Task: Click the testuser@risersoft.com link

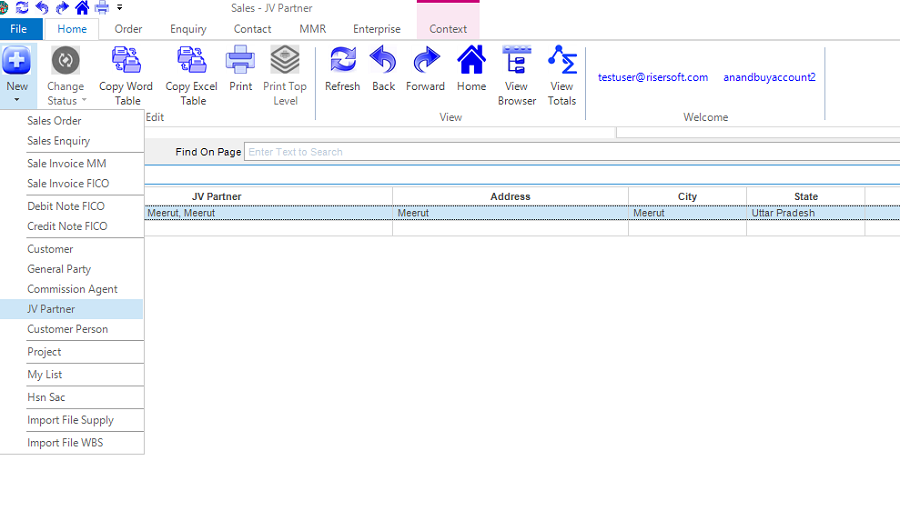Action: point(652,77)
